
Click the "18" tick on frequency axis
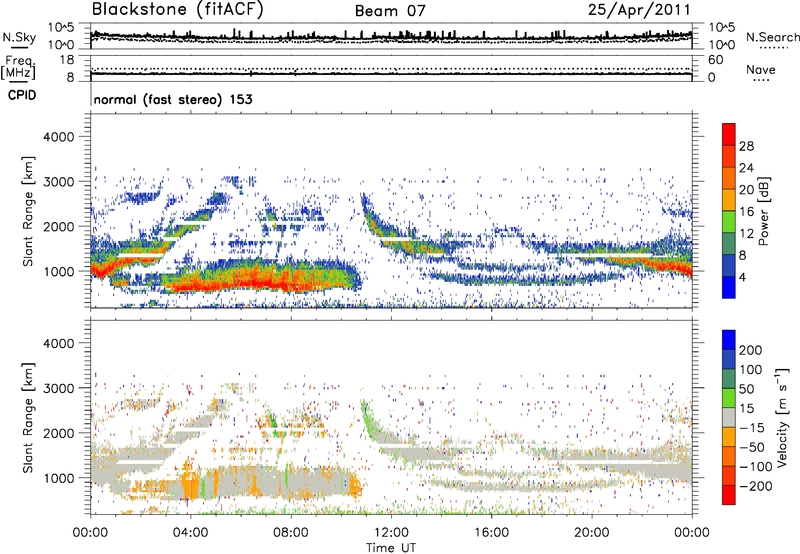click(67, 60)
